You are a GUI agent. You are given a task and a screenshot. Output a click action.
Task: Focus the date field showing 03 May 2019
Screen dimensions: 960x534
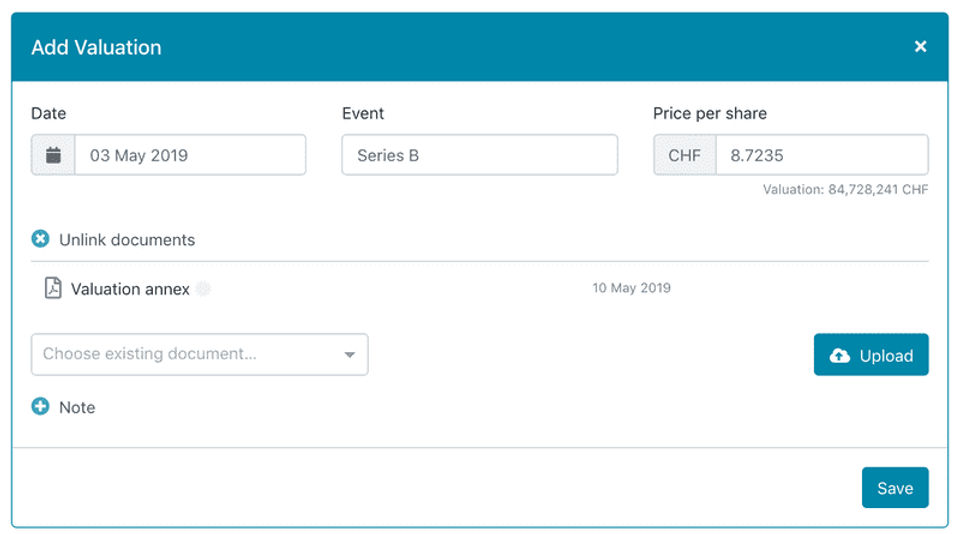click(x=190, y=156)
